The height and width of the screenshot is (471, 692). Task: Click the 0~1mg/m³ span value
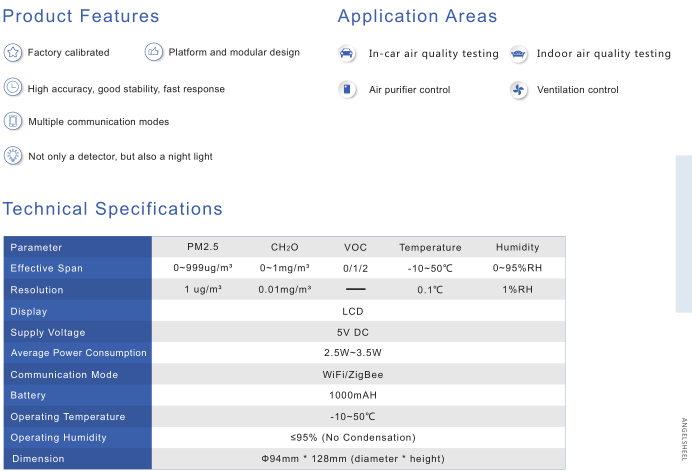[x=285, y=268]
